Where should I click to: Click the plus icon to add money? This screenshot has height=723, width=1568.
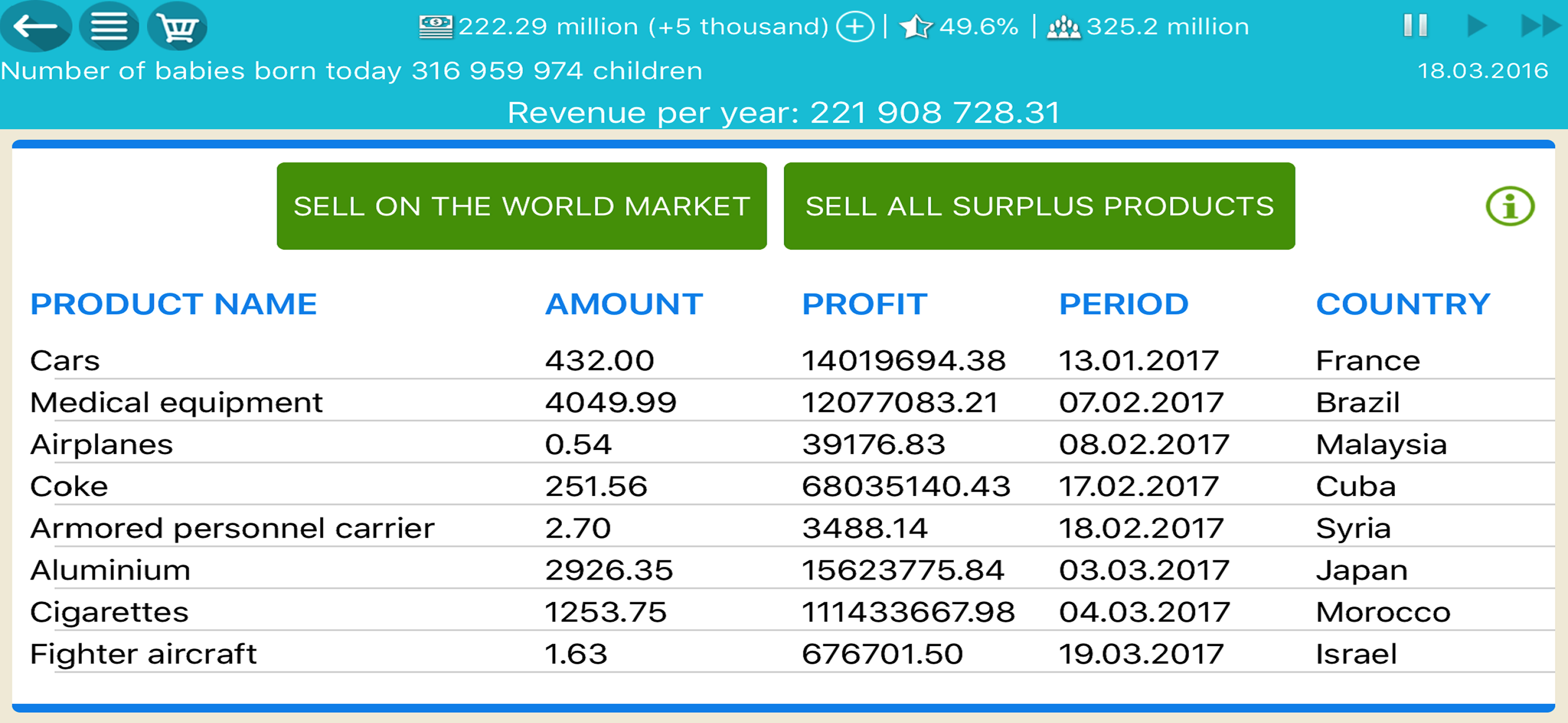pos(855,27)
